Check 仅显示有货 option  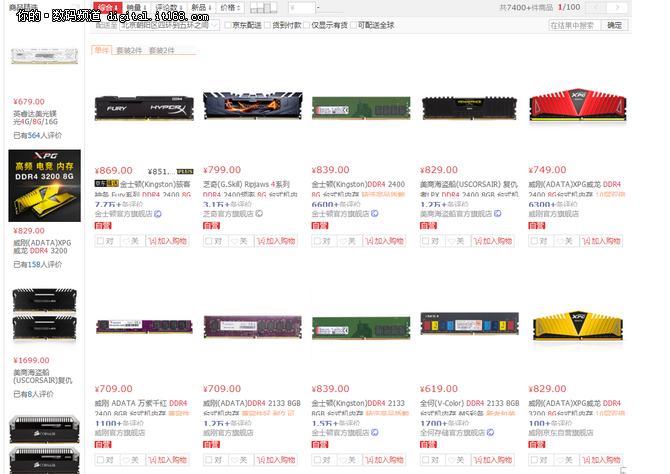pyautogui.click(x=306, y=25)
